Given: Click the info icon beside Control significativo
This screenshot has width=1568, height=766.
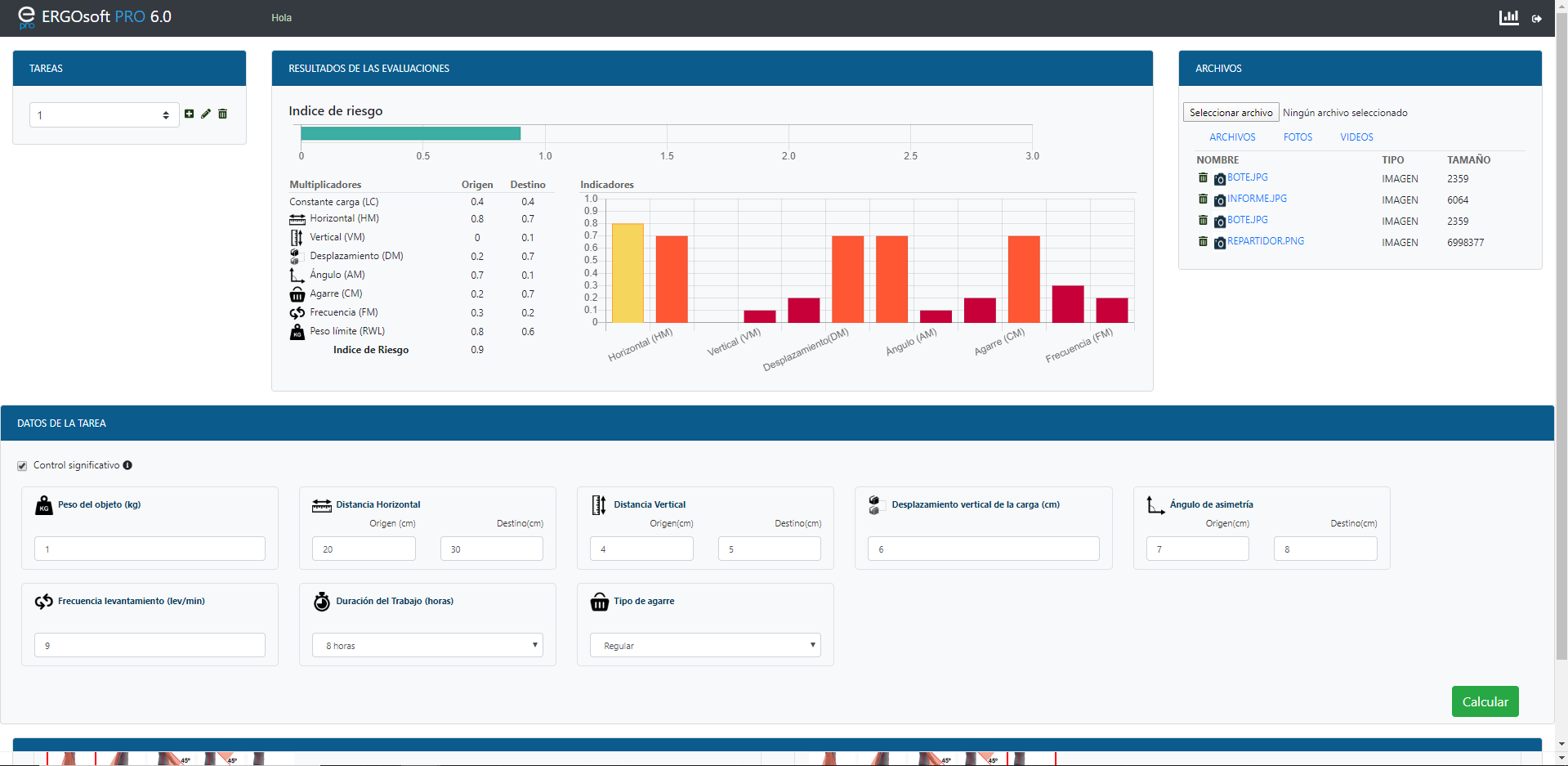Looking at the screenshot, I should [127, 465].
